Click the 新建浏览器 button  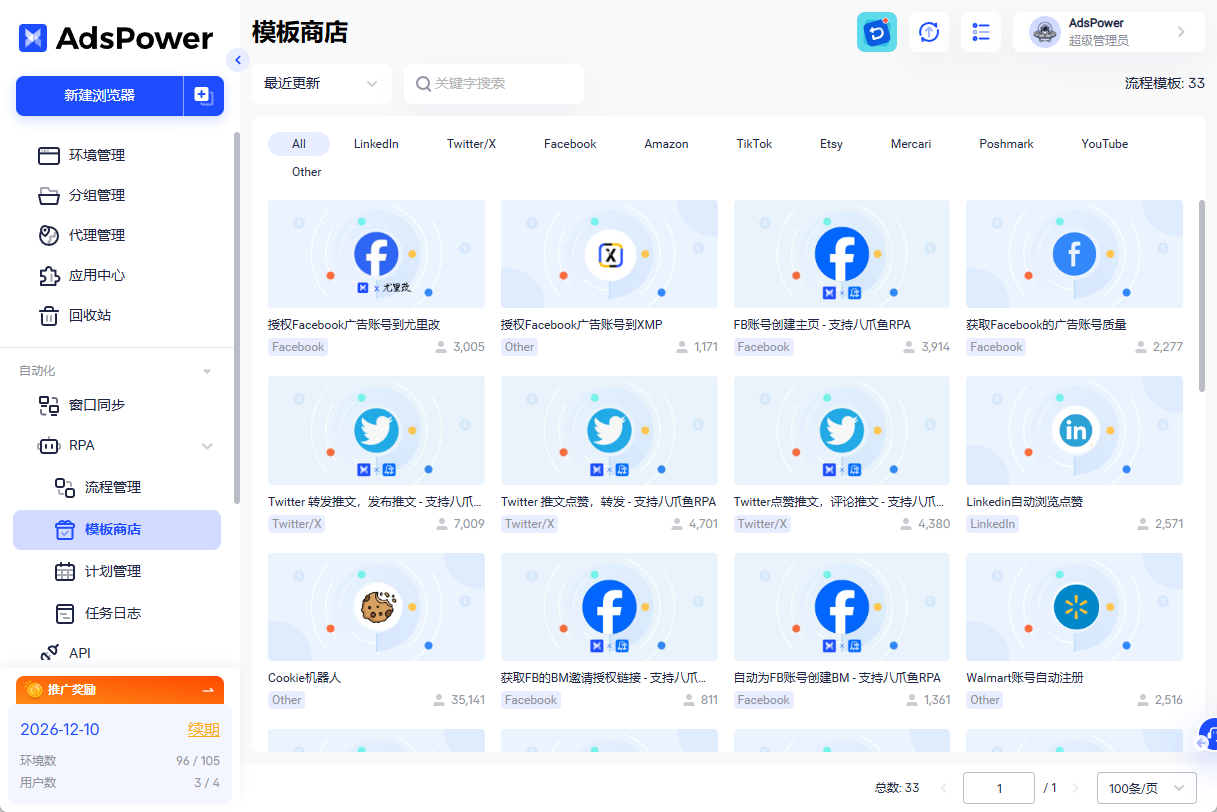(x=100, y=96)
